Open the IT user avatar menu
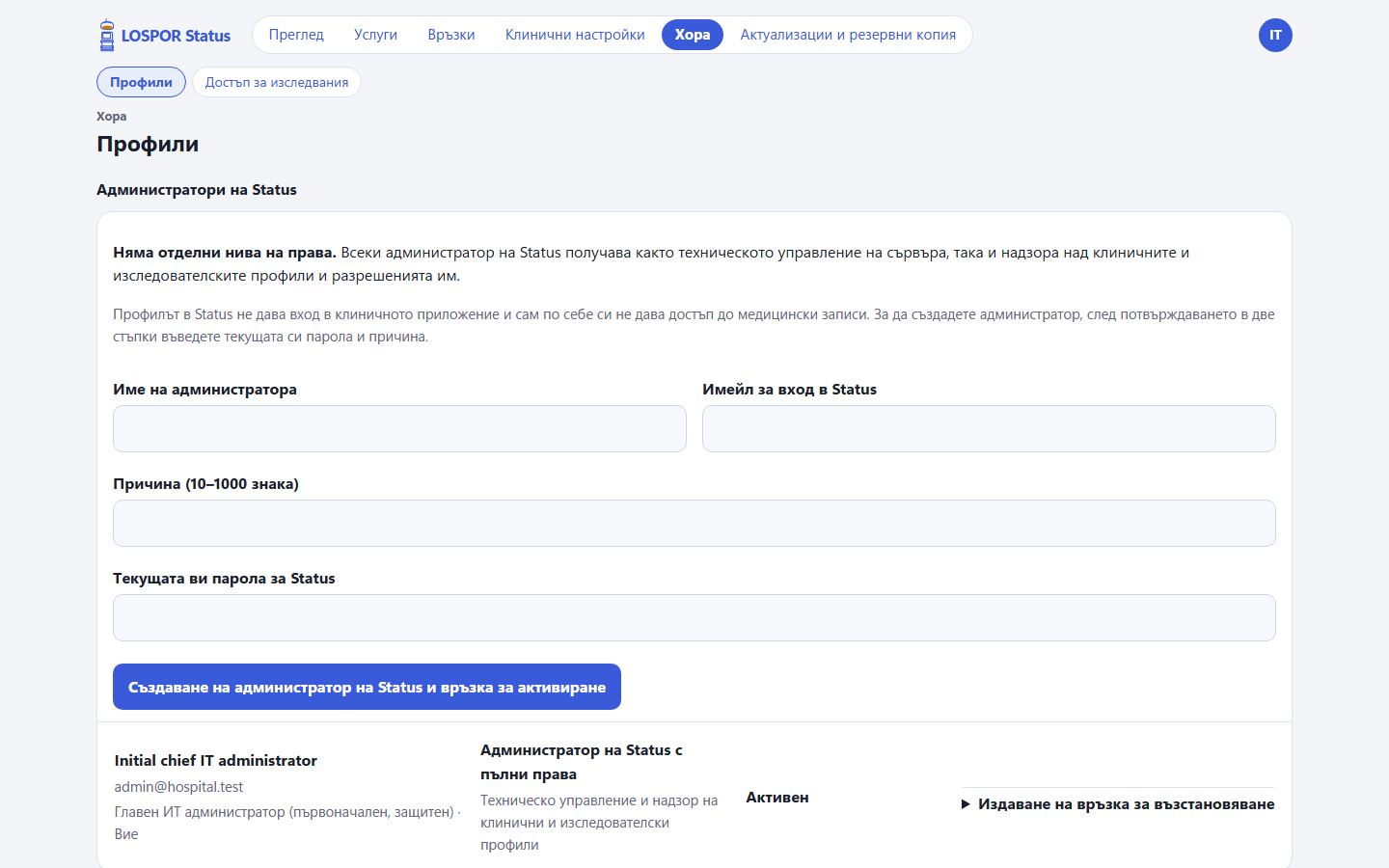1389x868 pixels. (1275, 35)
